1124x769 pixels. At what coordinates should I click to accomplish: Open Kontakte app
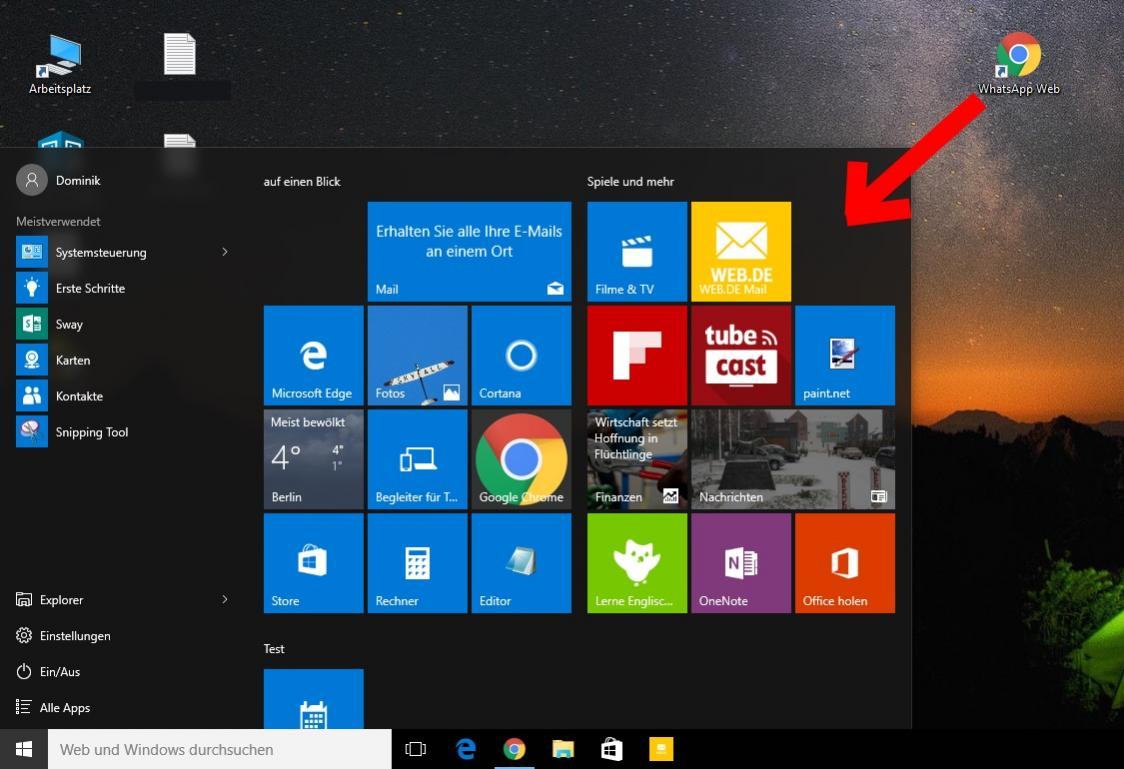tap(122, 396)
